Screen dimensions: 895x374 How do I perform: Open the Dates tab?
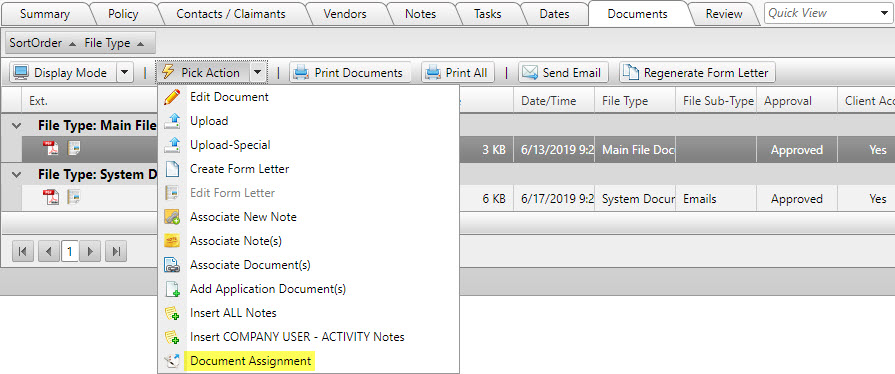554,14
